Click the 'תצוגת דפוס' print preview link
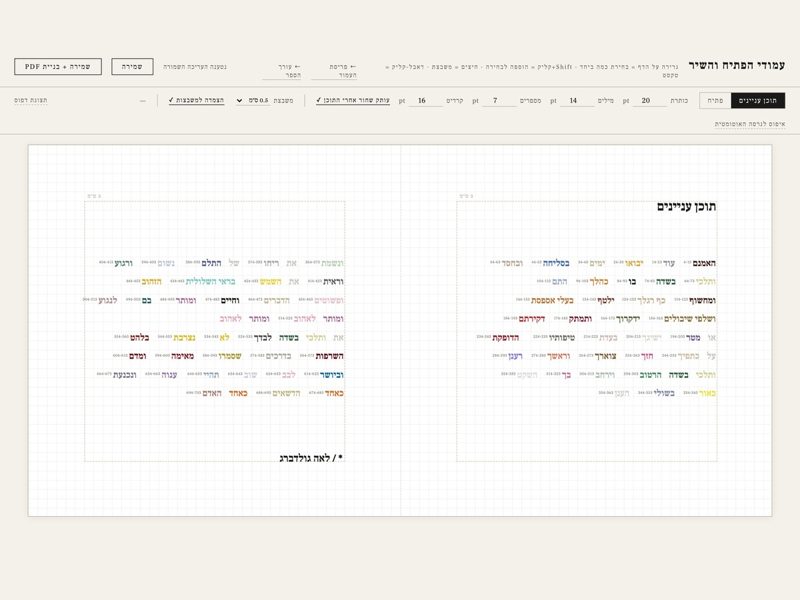Image resolution: width=800 pixels, height=600 pixels. (x=31, y=101)
